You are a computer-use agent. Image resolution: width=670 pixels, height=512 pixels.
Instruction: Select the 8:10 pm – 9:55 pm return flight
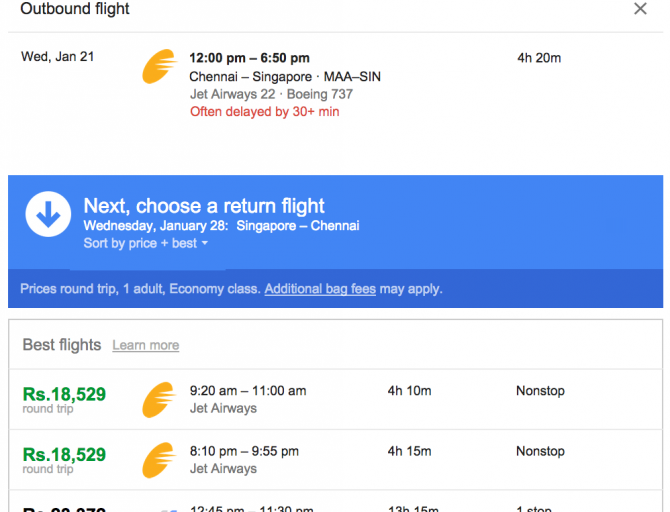click(244, 451)
